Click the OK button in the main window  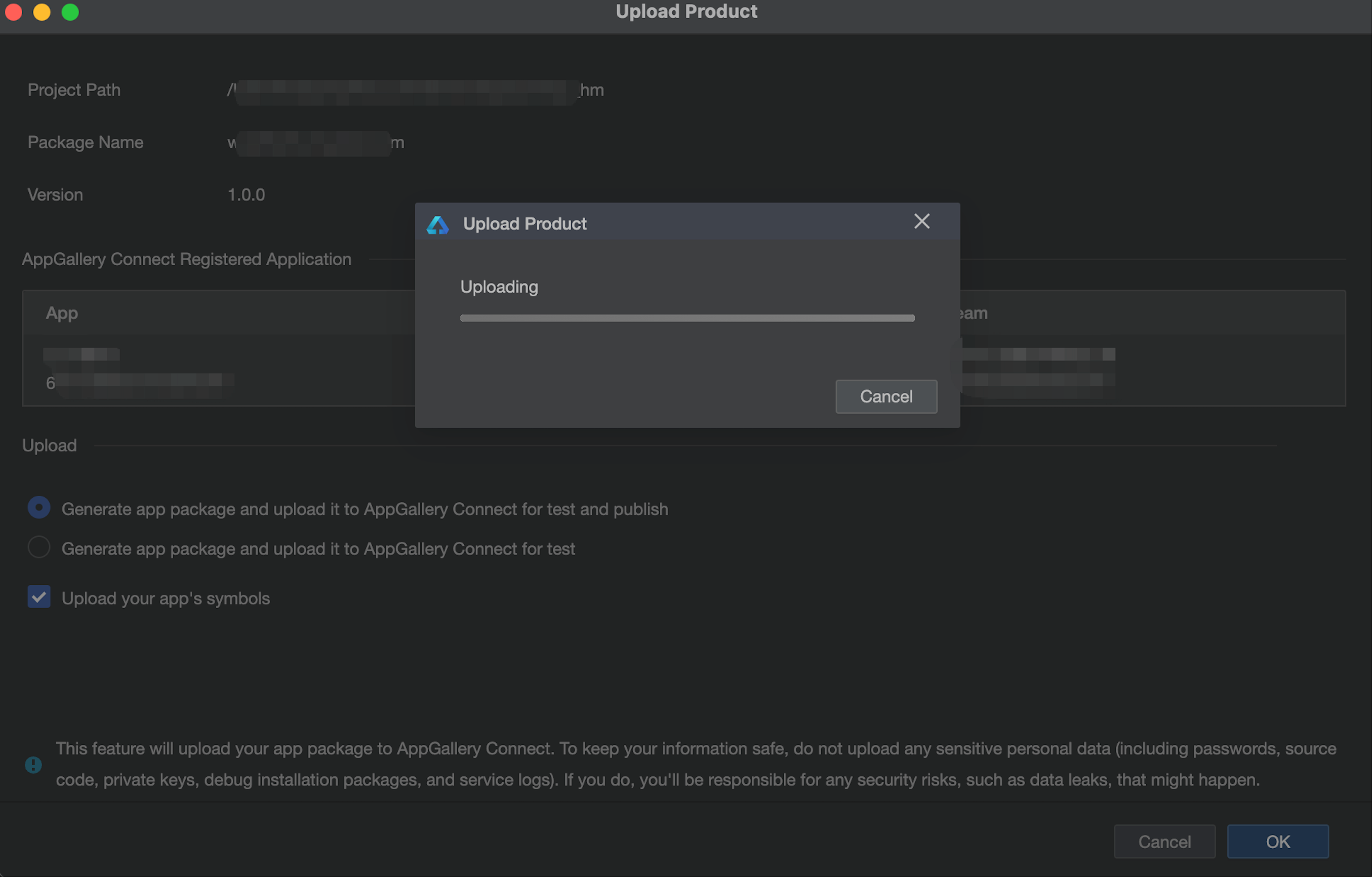[x=1278, y=841]
